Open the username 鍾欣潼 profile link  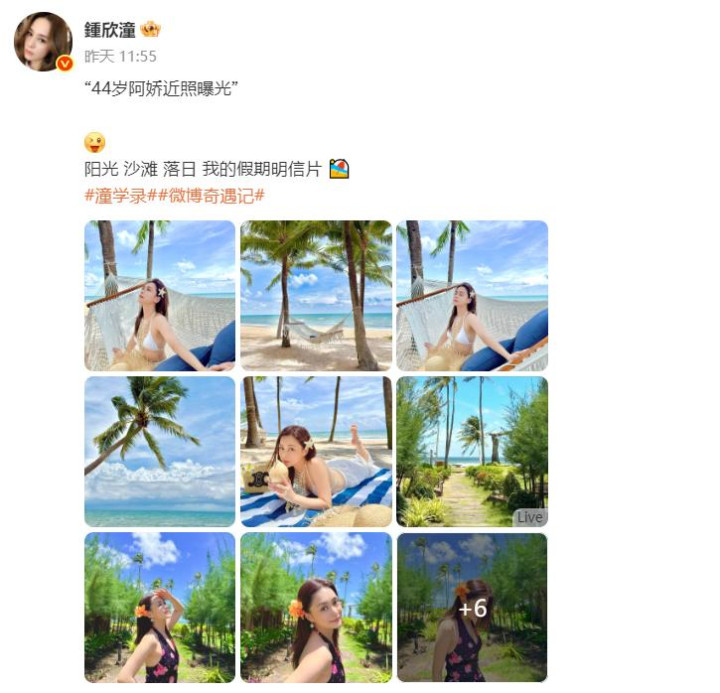tap(109, 30)
